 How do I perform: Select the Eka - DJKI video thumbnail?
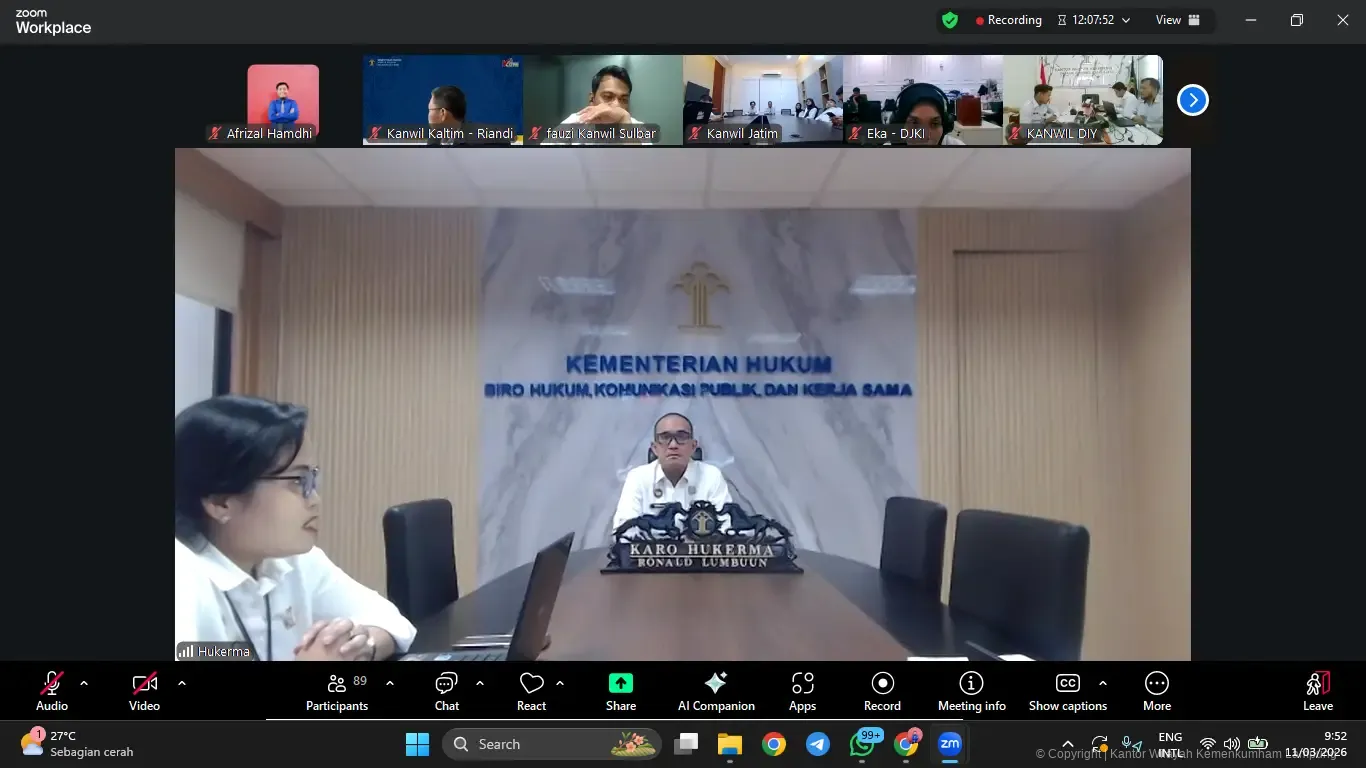point(922,100)
